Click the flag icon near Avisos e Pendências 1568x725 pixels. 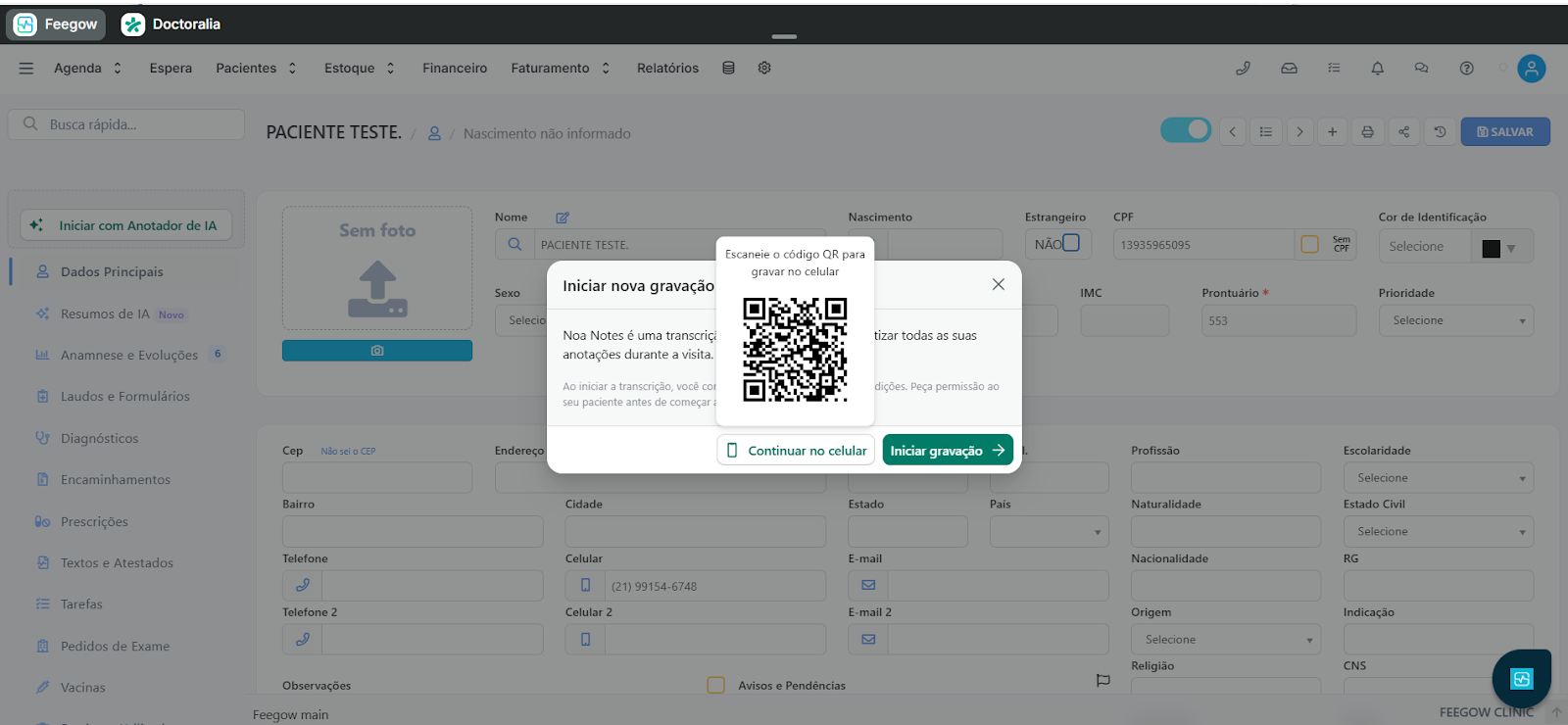coord(1102,680)
